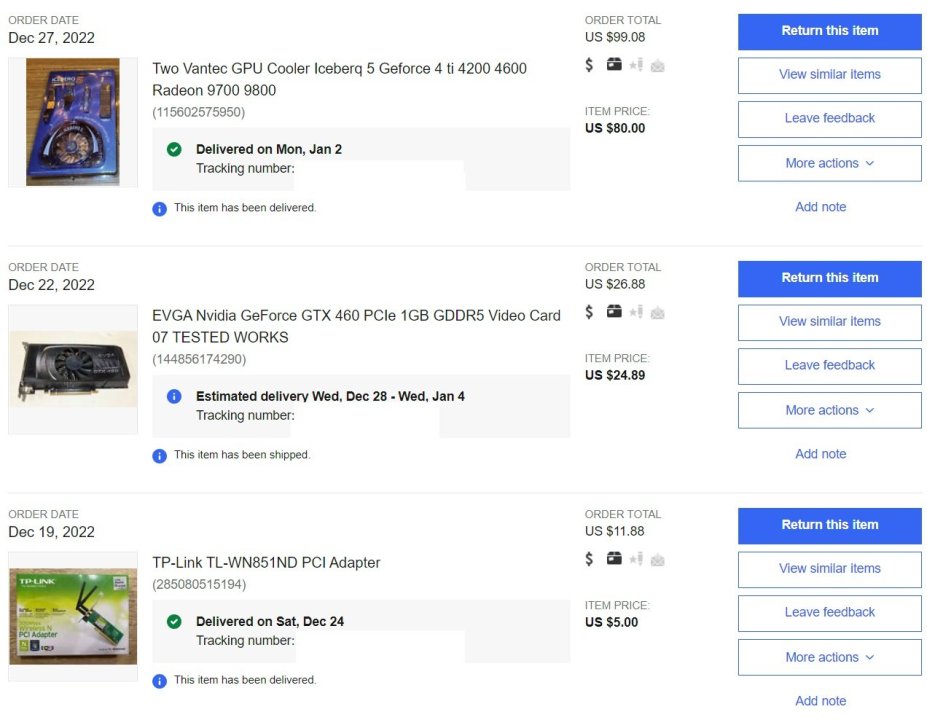Click info icon next to "This item has been shipped"
The height and width of the screenshot is (720, 927).
click(x=159, y=456)
